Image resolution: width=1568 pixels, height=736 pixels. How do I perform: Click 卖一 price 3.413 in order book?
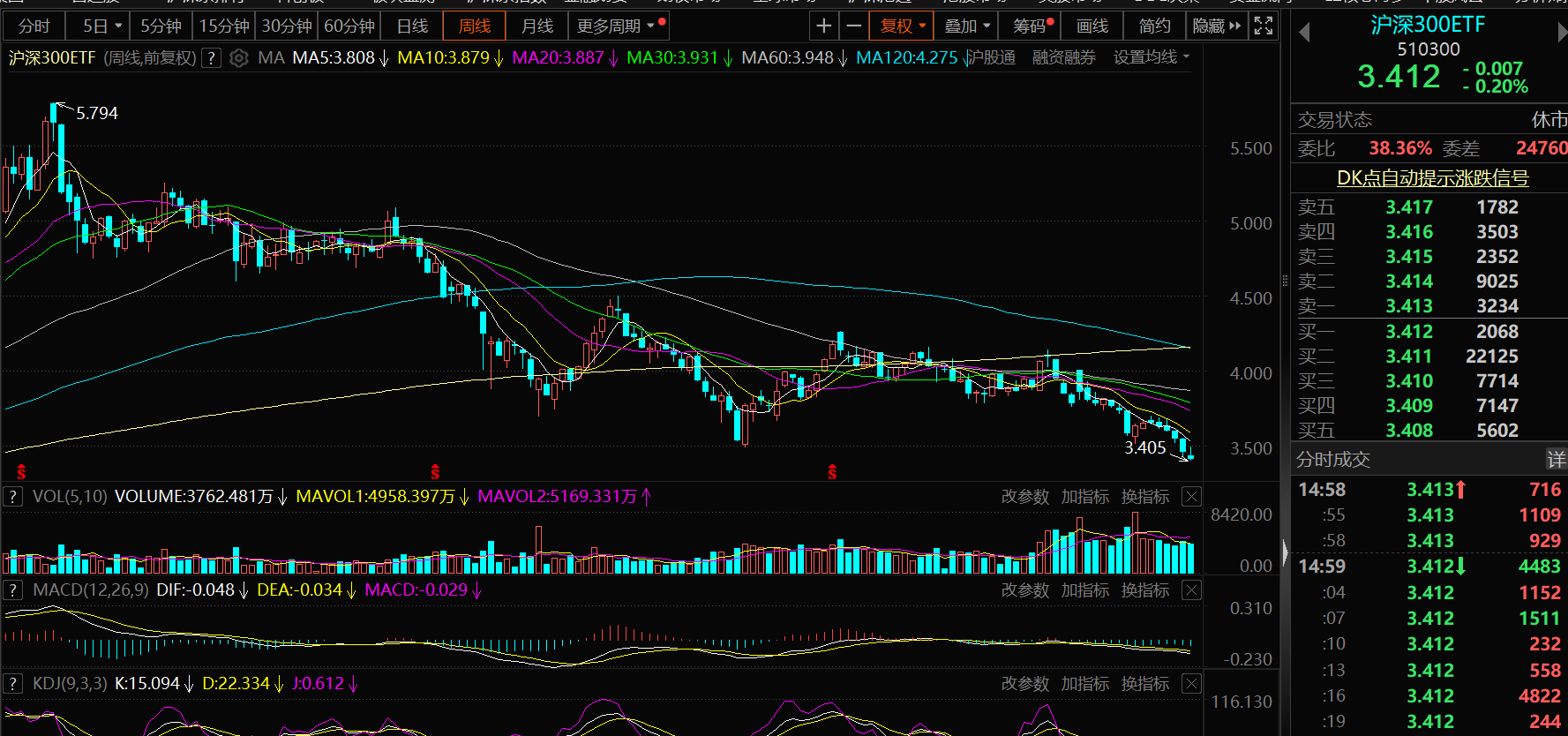coord(1409,306)
